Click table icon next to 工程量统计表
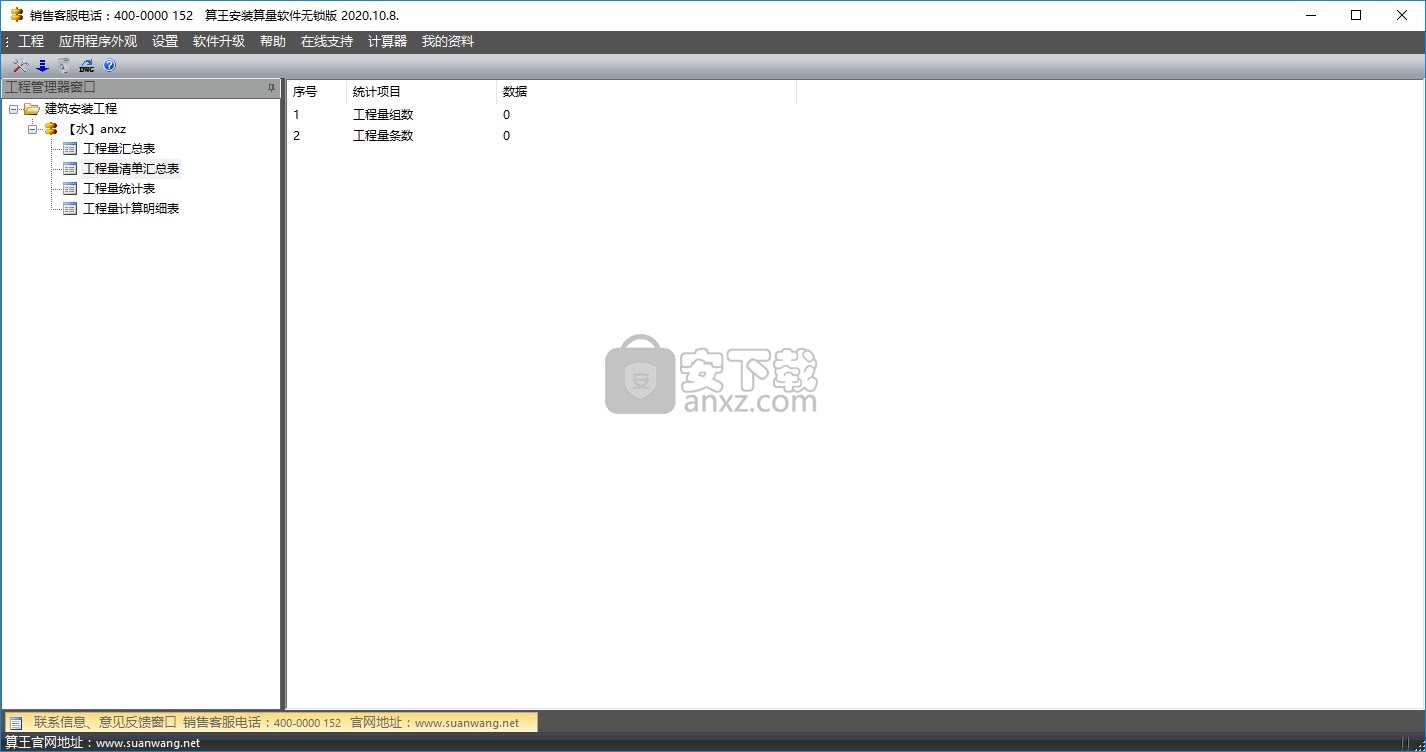This screenshot has width=1426, height=752. click(x=70, y=189)
